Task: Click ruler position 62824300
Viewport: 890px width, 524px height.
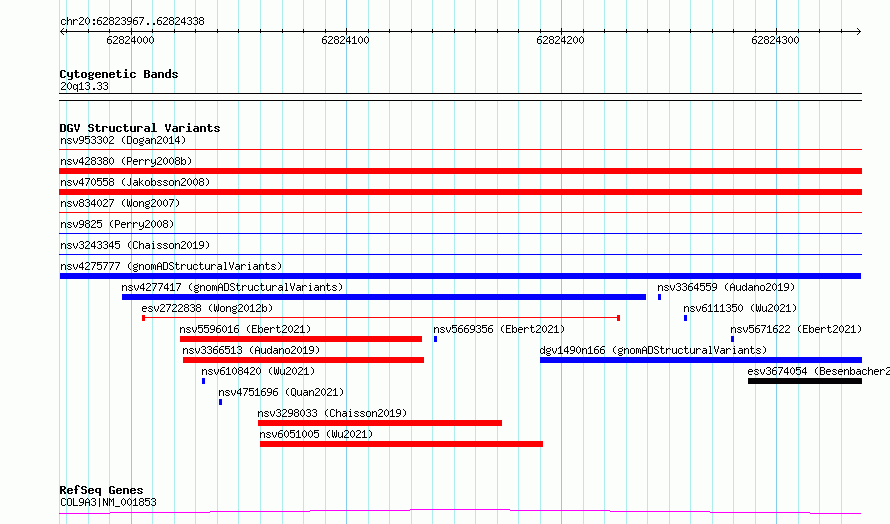Action: (775, 40)
